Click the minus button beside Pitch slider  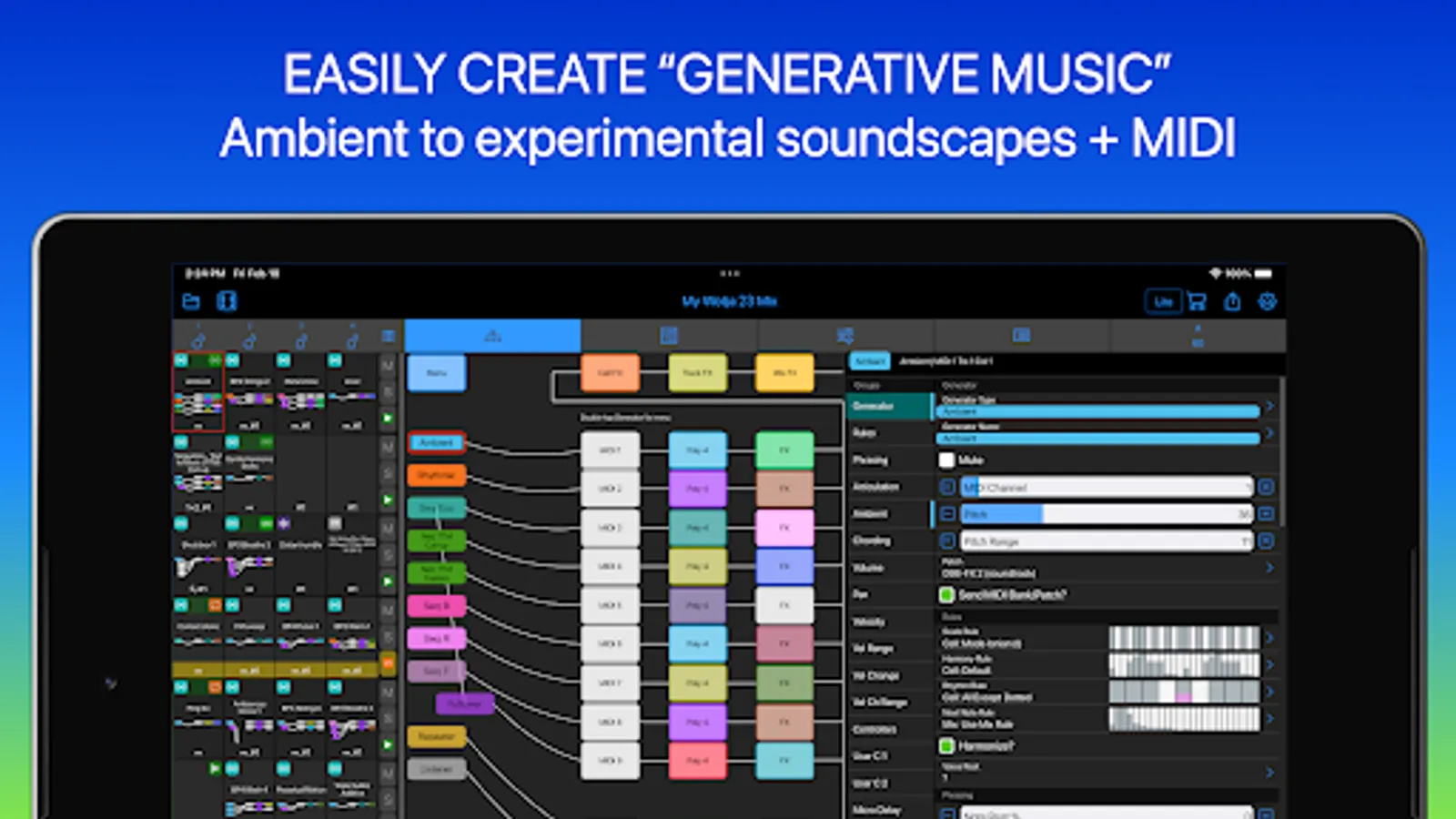(947, 514)
